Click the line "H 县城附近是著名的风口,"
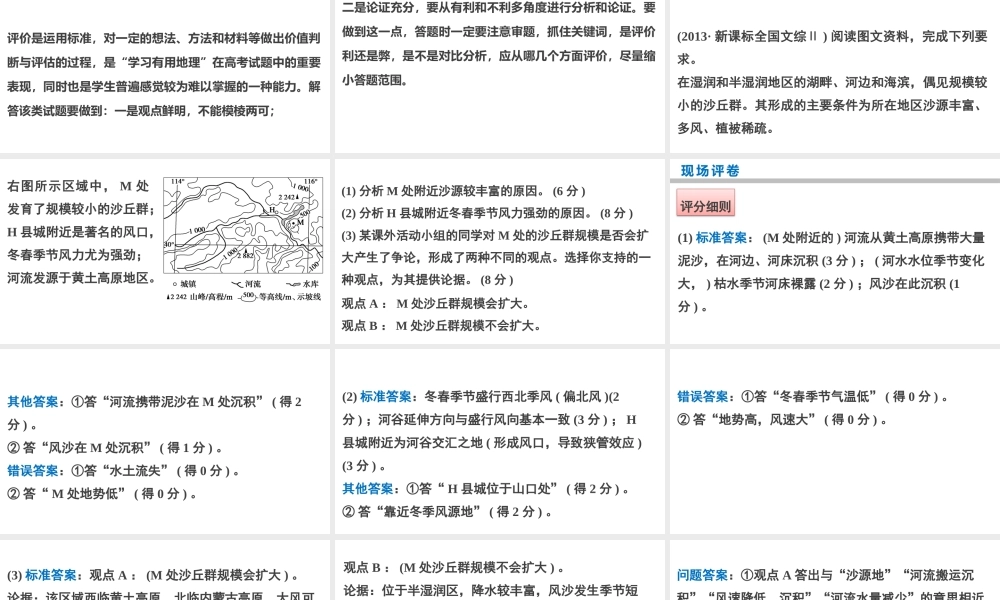This screenshot has height=600, width=1000. pyautogui.click(x=80, y=232)
